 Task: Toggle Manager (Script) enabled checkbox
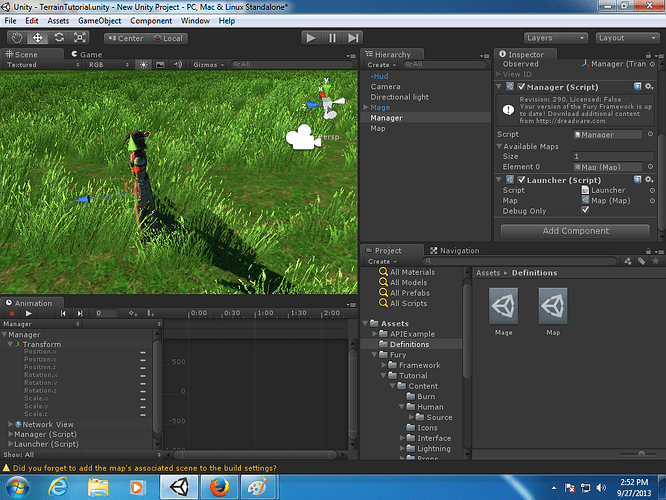[521, 87]
